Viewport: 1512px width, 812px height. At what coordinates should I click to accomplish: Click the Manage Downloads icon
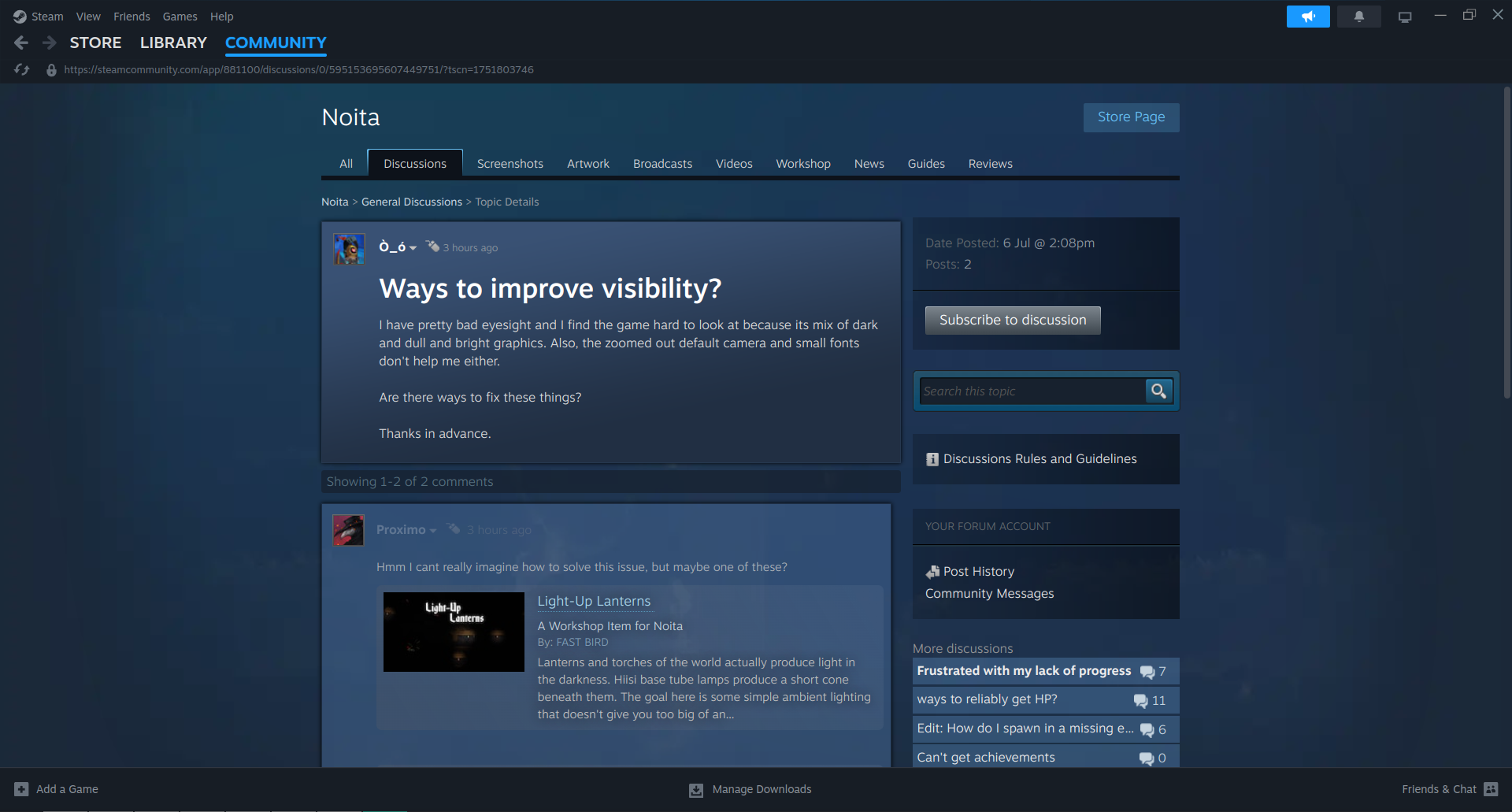(696, 790)
